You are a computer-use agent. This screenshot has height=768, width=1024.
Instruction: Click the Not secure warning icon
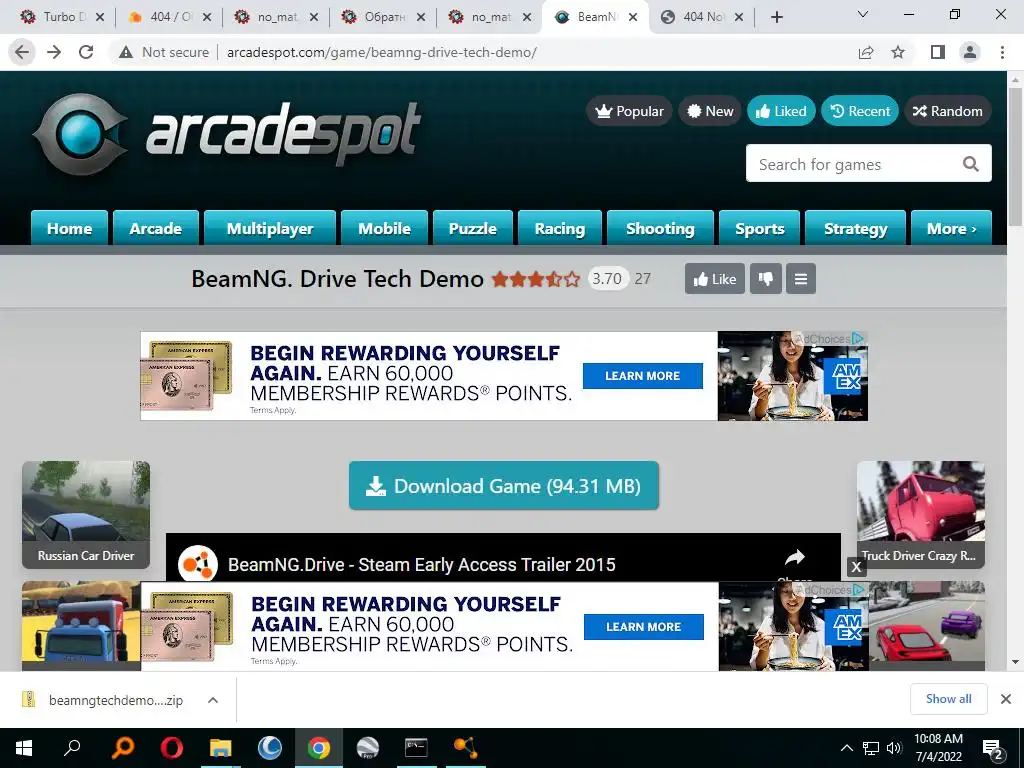click(x=126, y=52)
